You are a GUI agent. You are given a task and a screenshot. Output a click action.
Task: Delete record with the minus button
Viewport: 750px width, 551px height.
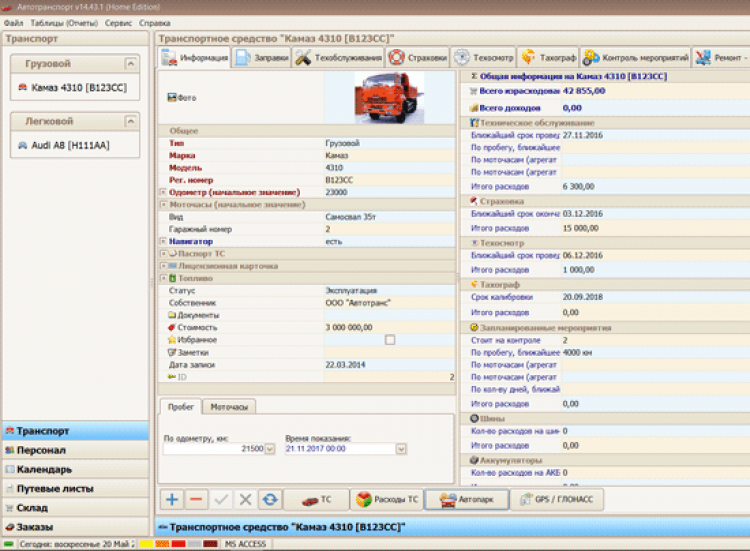click(196, 499)
